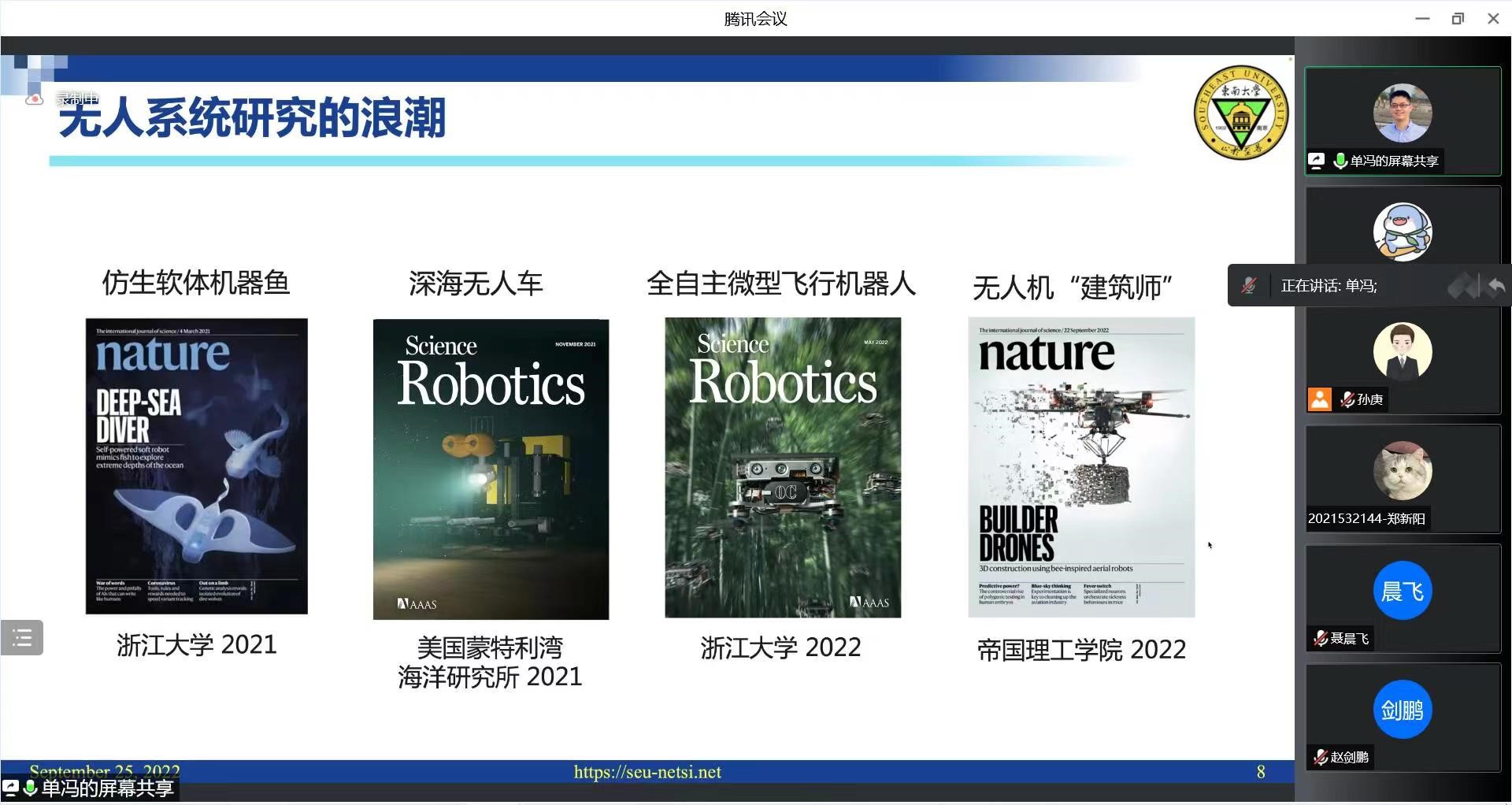Screen dimensions: 1512x805
Task: Open the slide outline list button
Action: click(22, 637)
